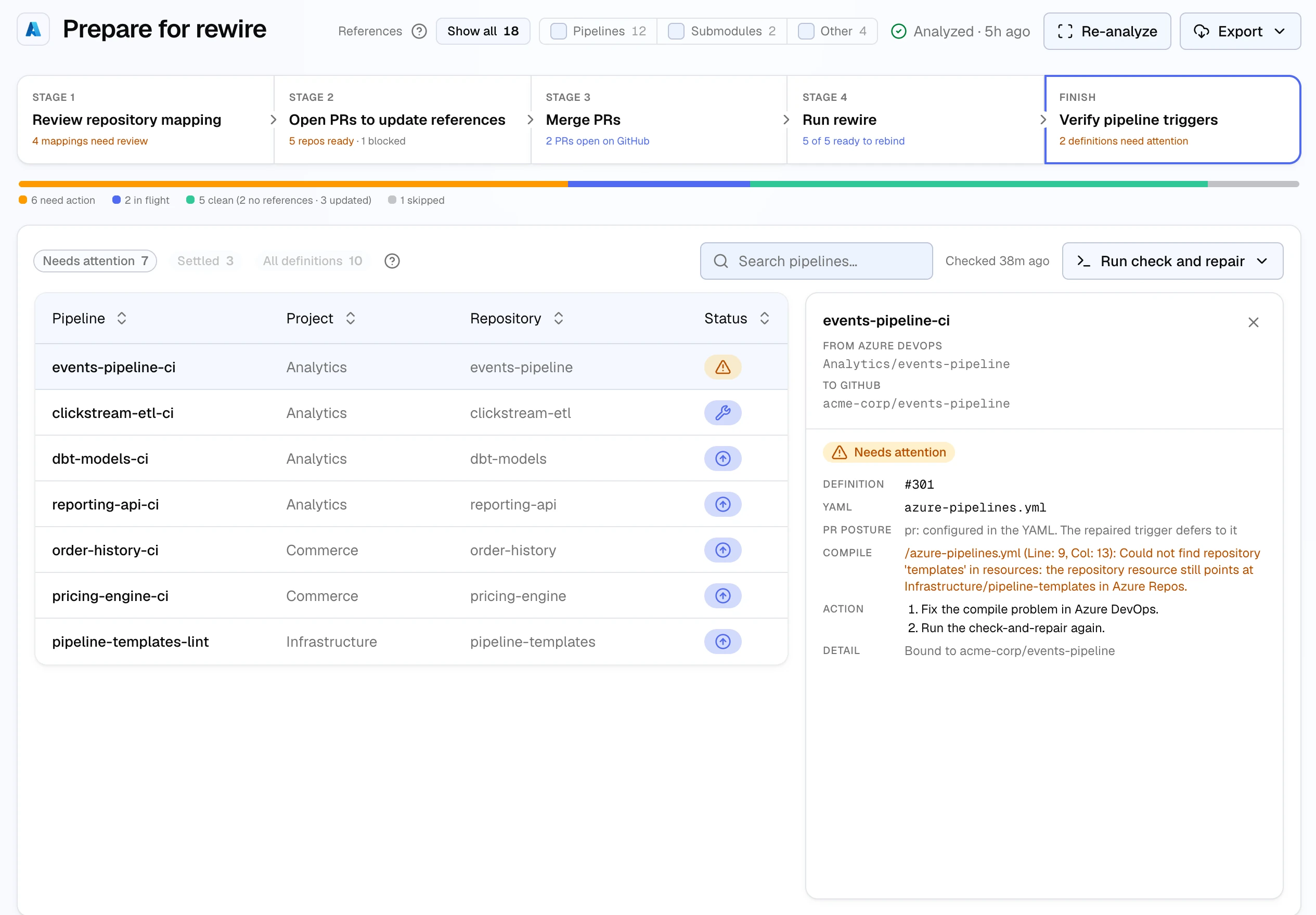Viewport: 1316px width, 915px height.
Task: Click the 2 in flight legend dot
Action: 117,200
